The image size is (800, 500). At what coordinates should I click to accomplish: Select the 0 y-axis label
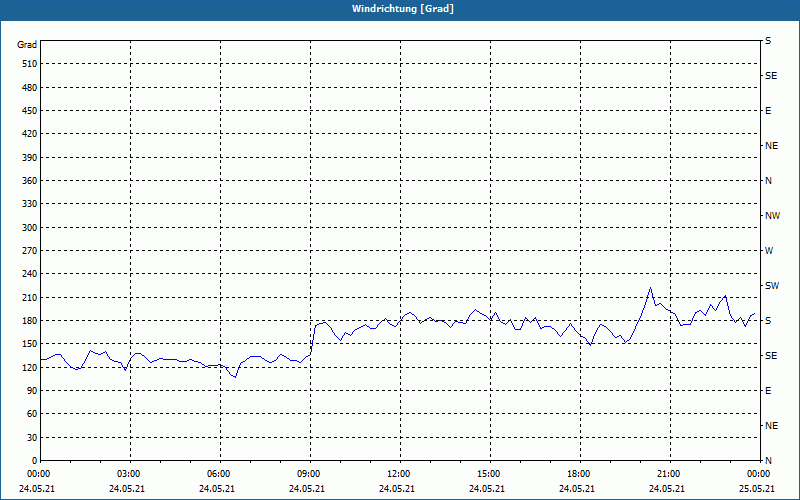(34, 461)
